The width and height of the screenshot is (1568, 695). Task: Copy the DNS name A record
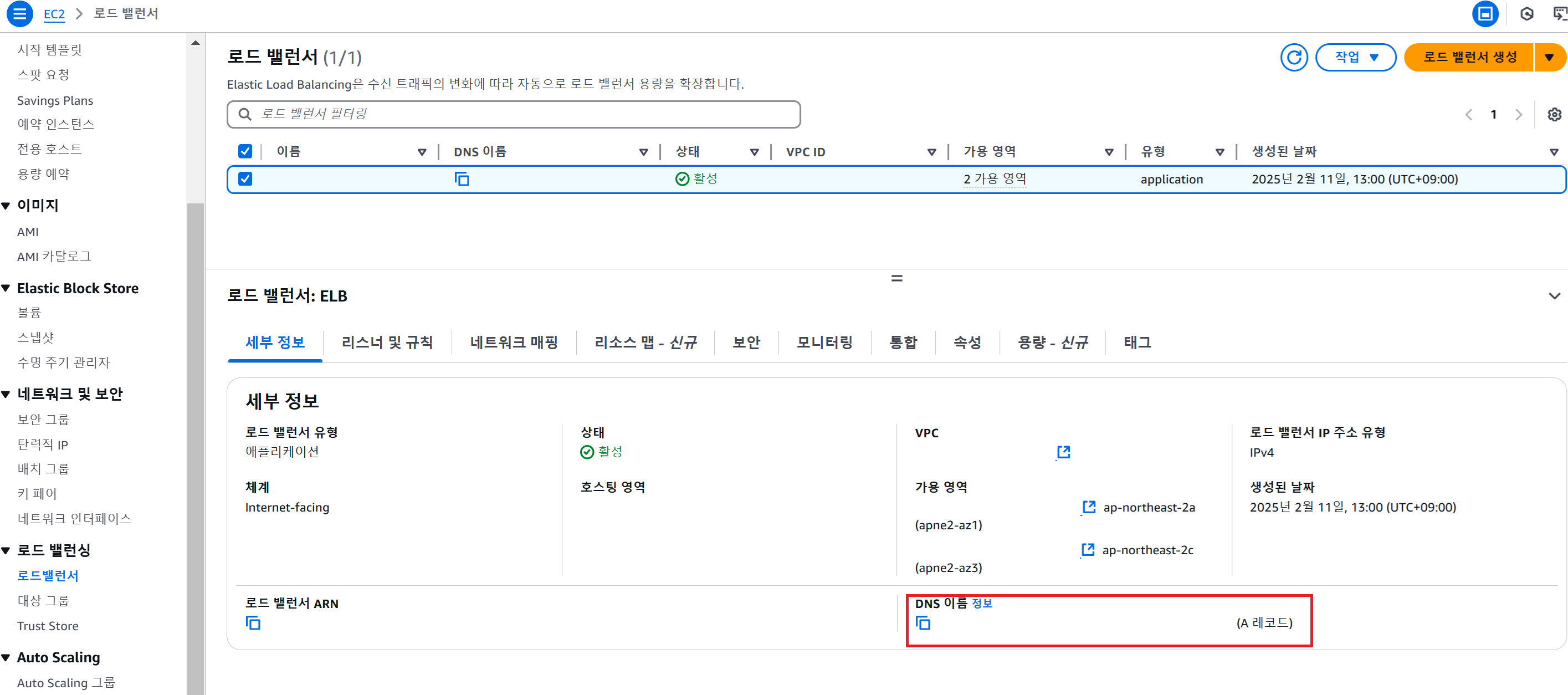[x=923, y=623]
